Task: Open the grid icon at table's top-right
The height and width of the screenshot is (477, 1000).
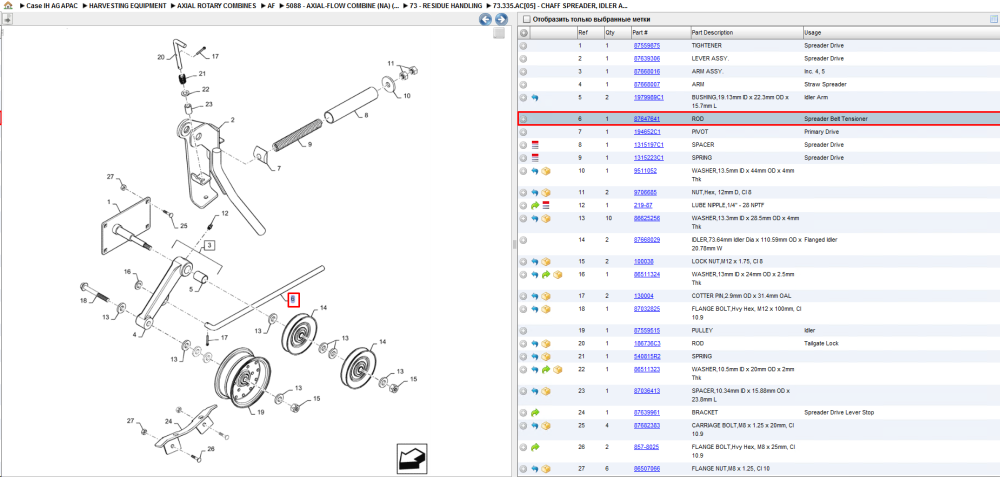Action: tap(993, 19)
